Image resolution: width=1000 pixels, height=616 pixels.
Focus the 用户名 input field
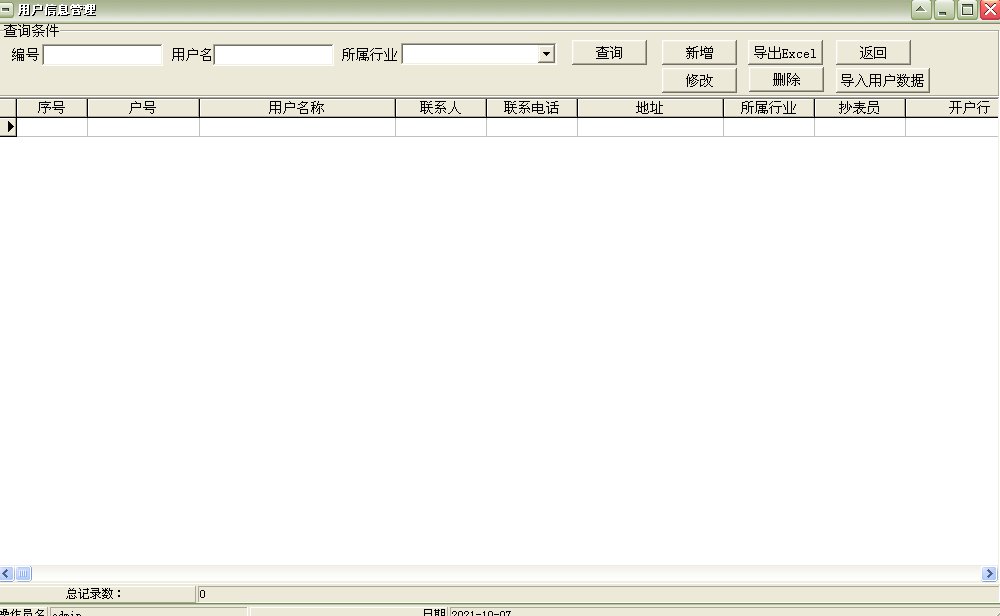click(x=274, y=55)
